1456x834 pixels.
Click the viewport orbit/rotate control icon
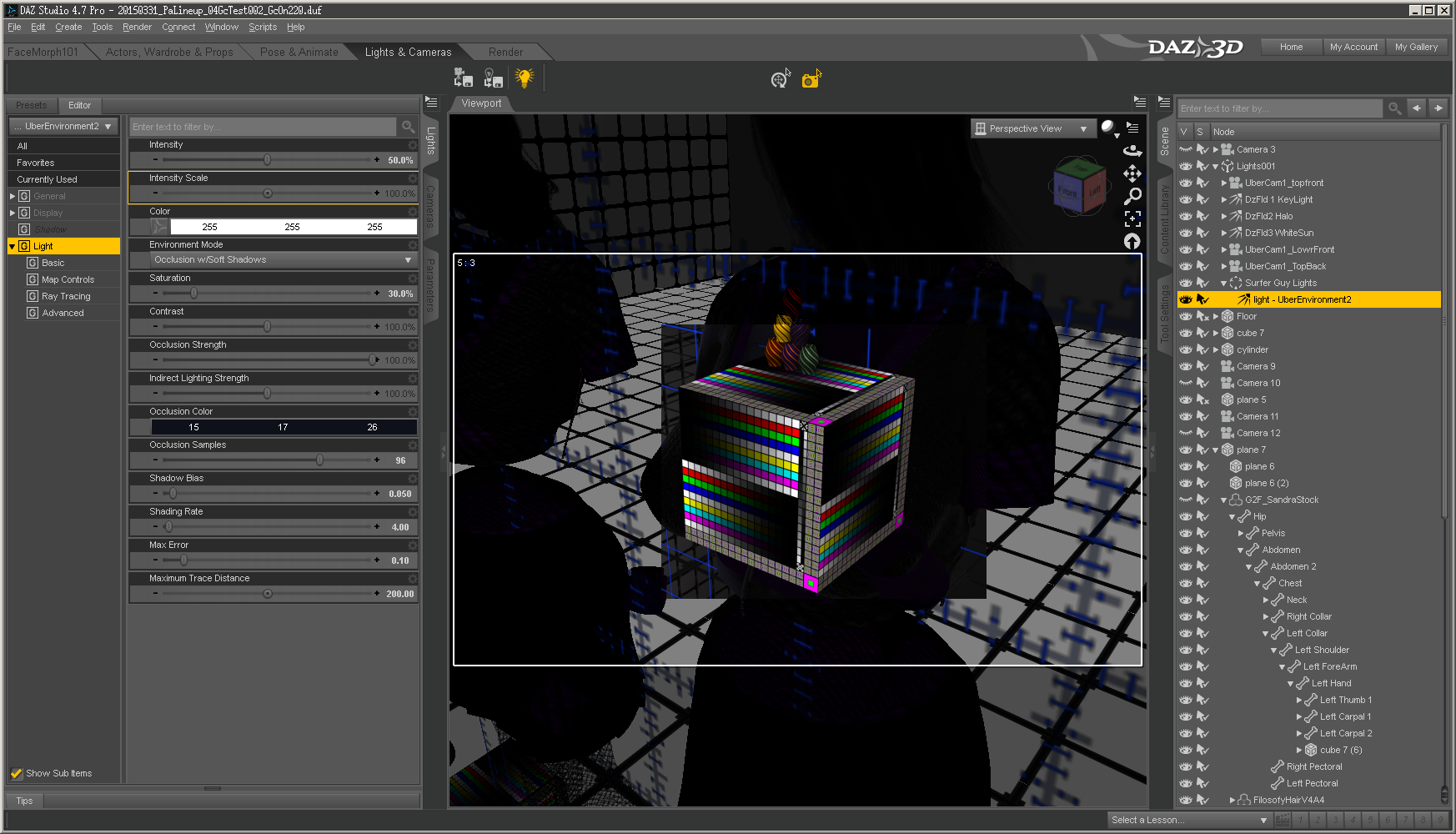pyautogui.click(x=1132, y=151)
